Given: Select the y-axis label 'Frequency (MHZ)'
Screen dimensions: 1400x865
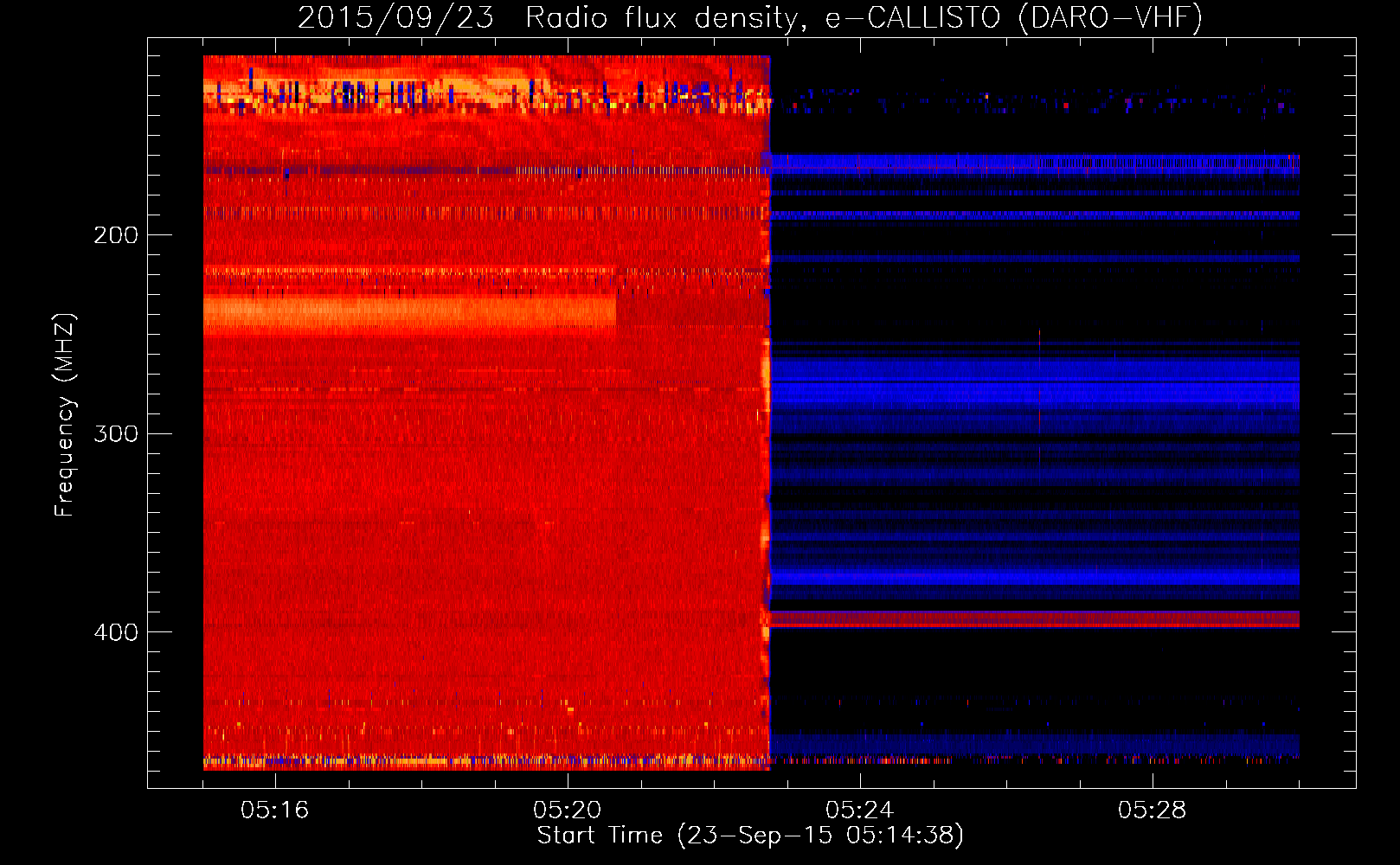Looking at the screenshot, I should point(65,415).
